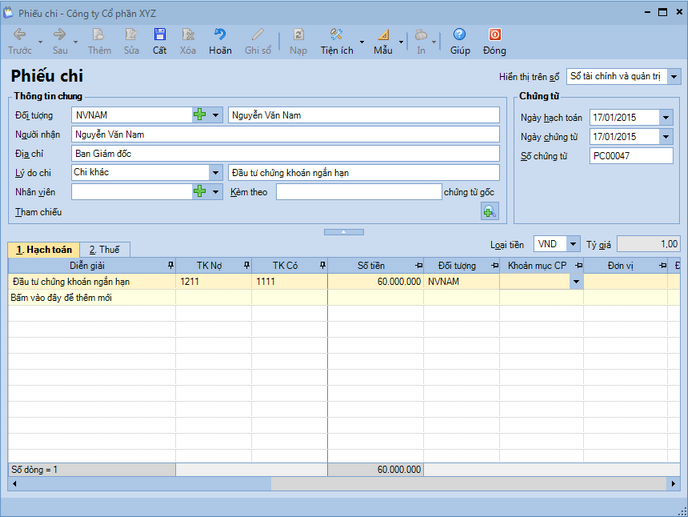Pin the Diễn giải column
This screenshot has height=517, width=688.
[x=171, y=265]
